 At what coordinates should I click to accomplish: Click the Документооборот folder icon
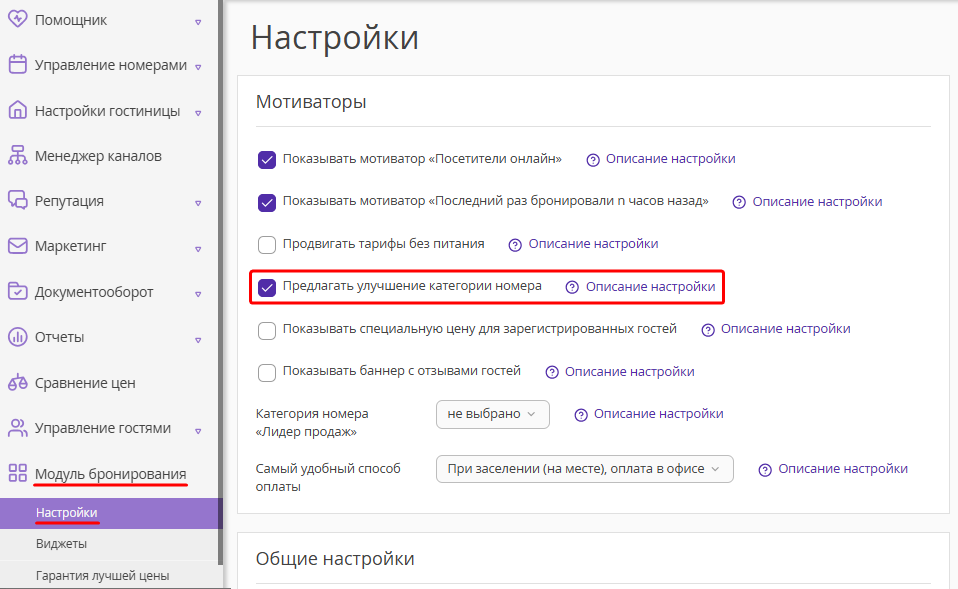pos(17,291)
